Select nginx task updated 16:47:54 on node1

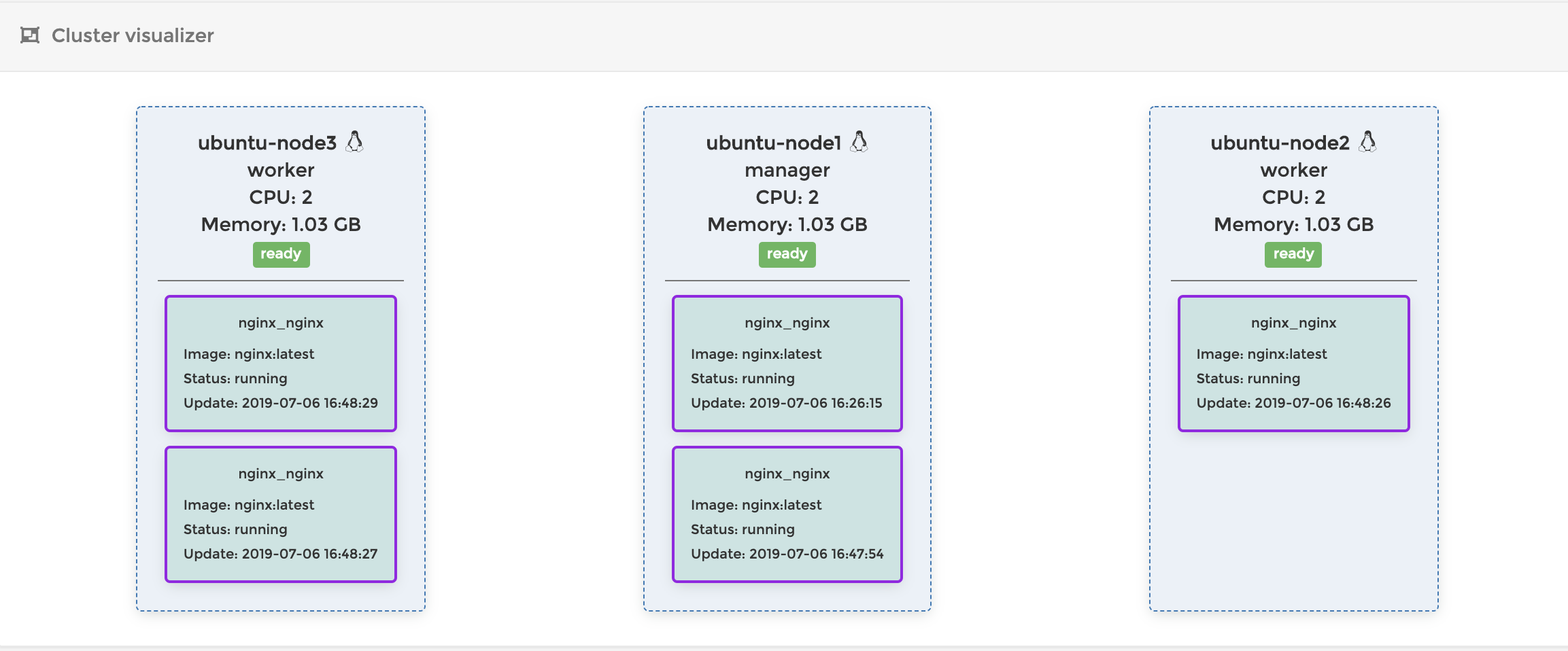[787, 514]
